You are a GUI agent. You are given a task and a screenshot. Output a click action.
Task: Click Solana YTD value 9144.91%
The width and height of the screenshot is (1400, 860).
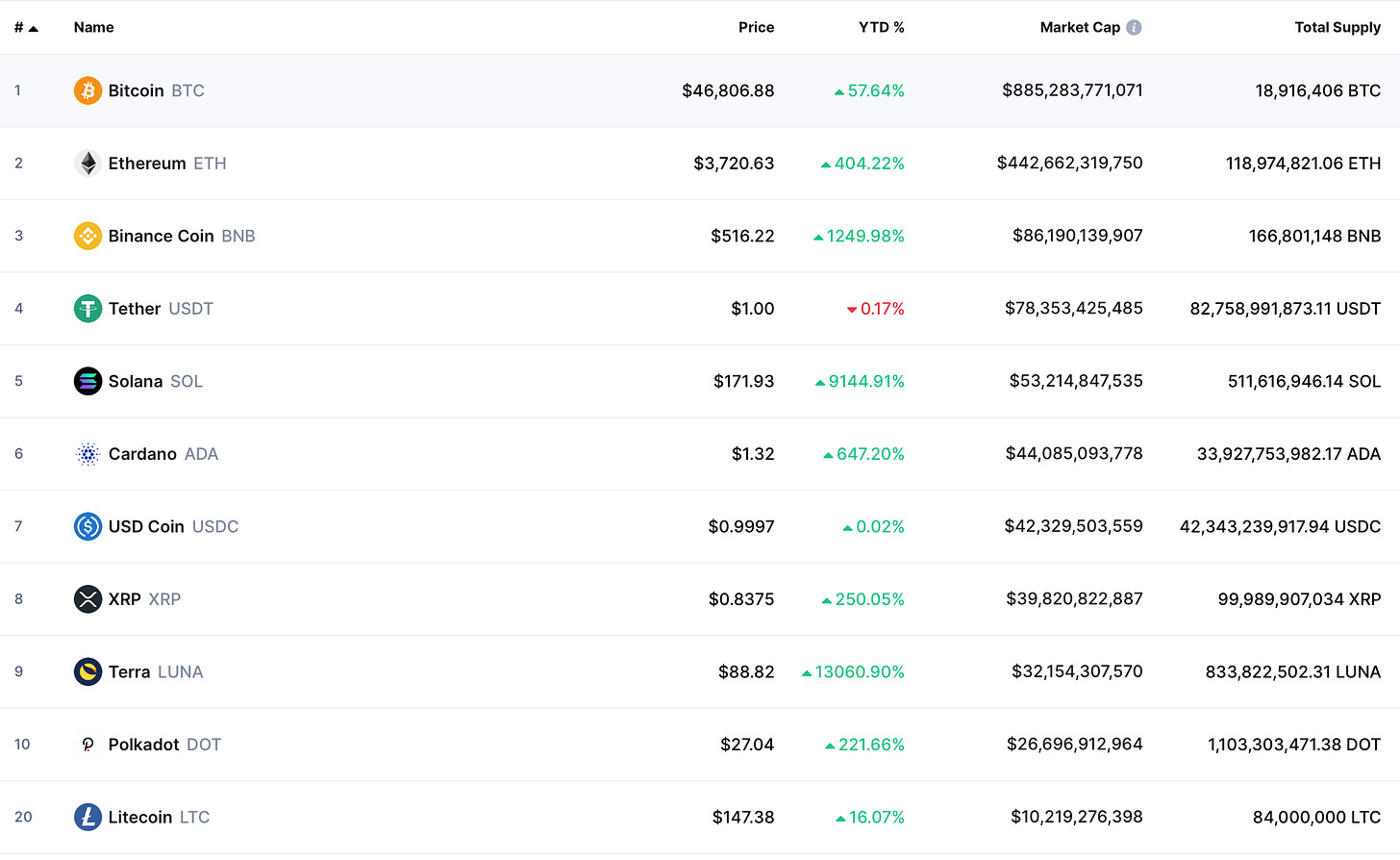pyautogui.click(x=861, y=381)
